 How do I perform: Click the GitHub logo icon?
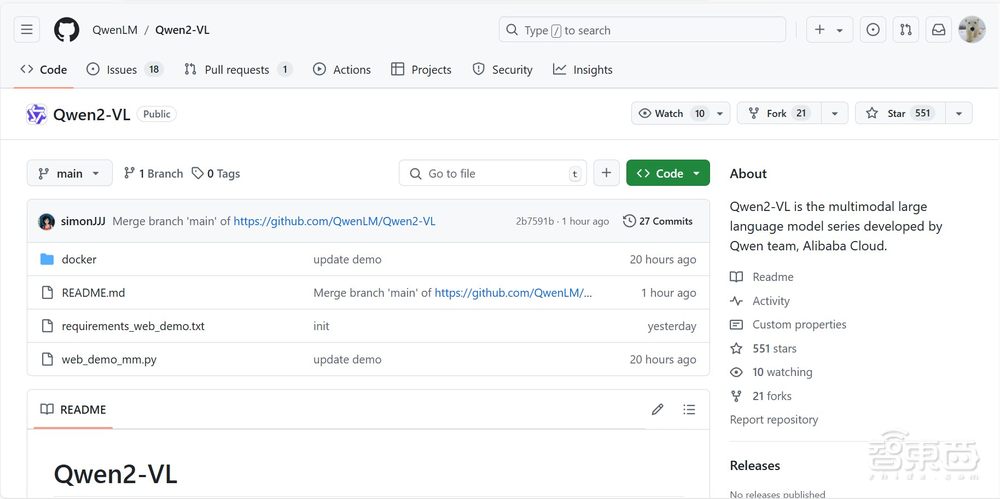66,30
